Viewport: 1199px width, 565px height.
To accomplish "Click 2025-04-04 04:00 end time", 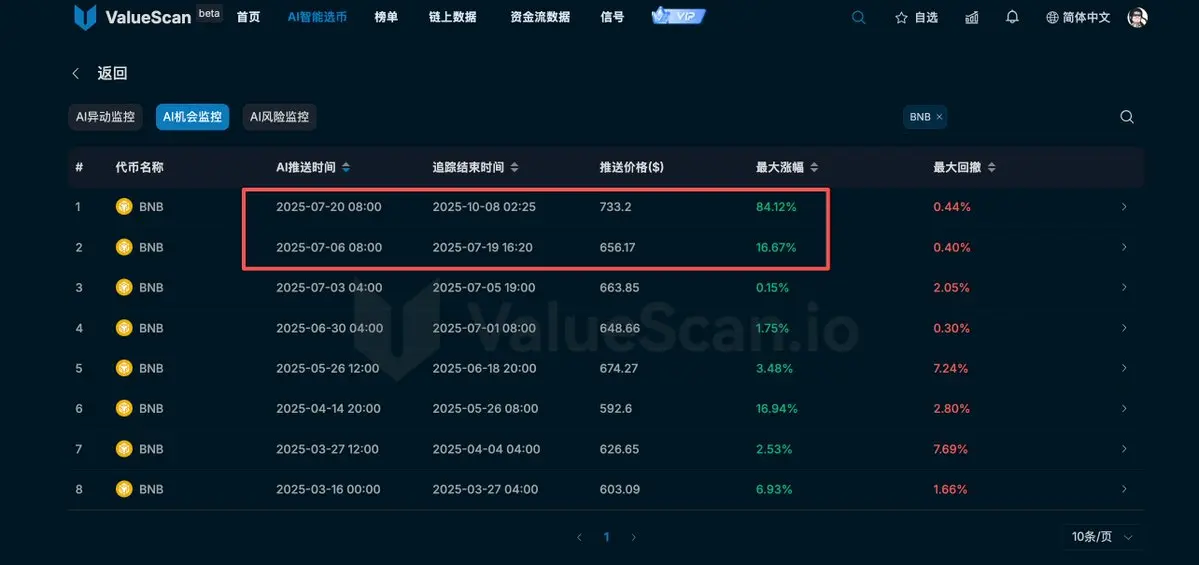I will (486, 449).
